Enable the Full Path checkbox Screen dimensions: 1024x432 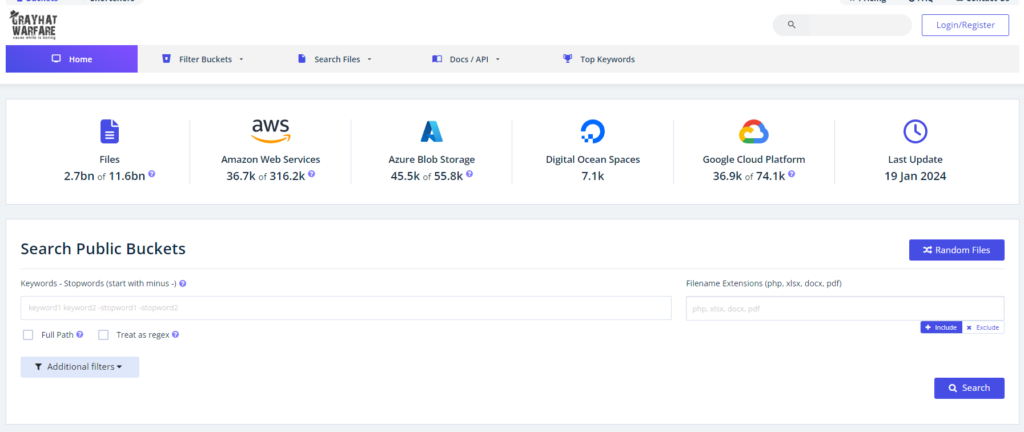28,335
